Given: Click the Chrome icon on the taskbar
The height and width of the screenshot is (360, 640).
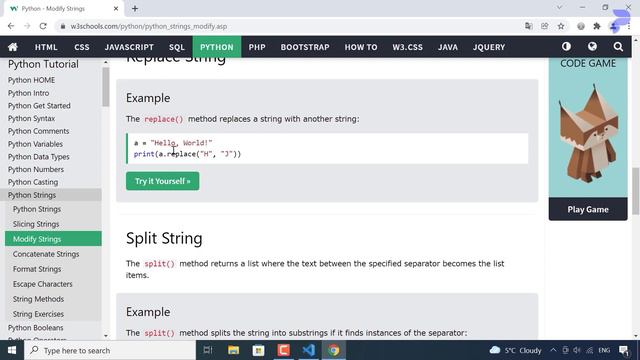Looking at the screenshot, I should coord(333,350).
